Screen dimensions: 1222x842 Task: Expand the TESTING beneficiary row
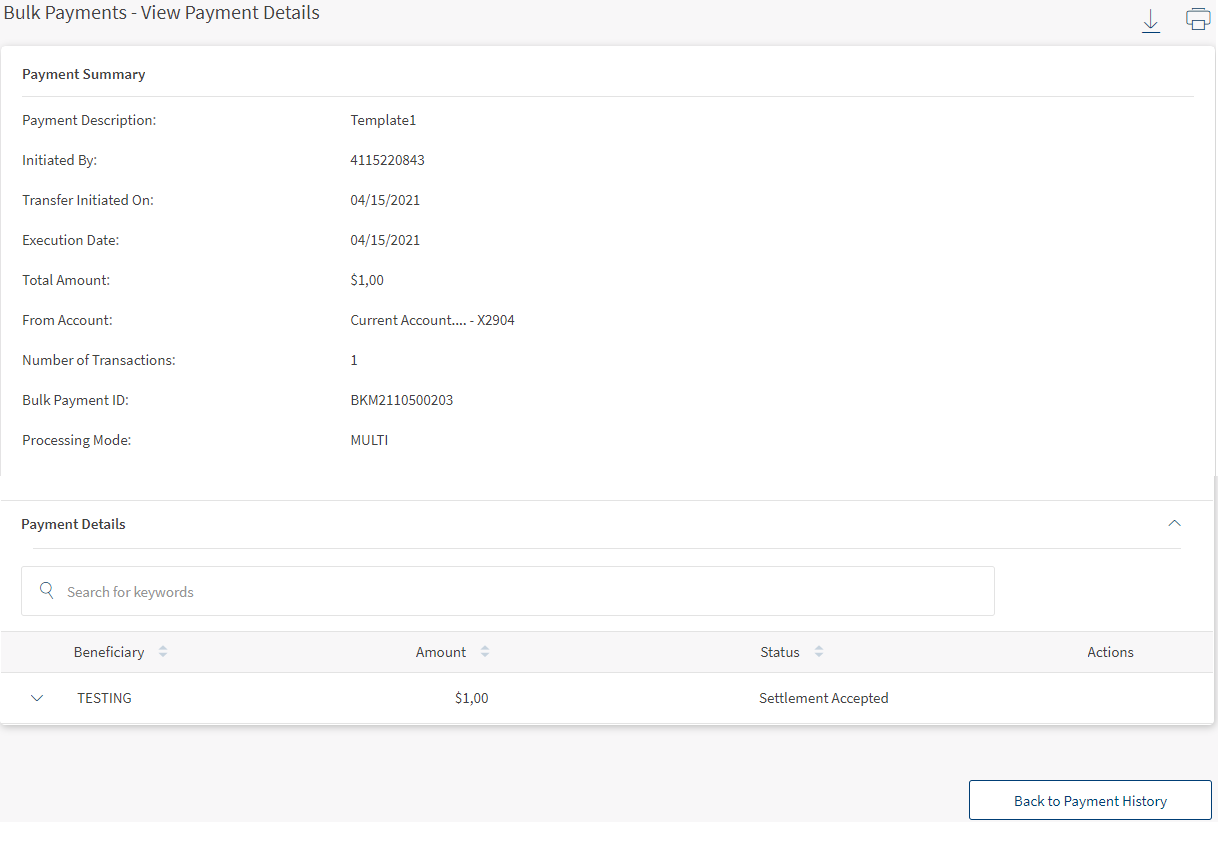point(38,698)
